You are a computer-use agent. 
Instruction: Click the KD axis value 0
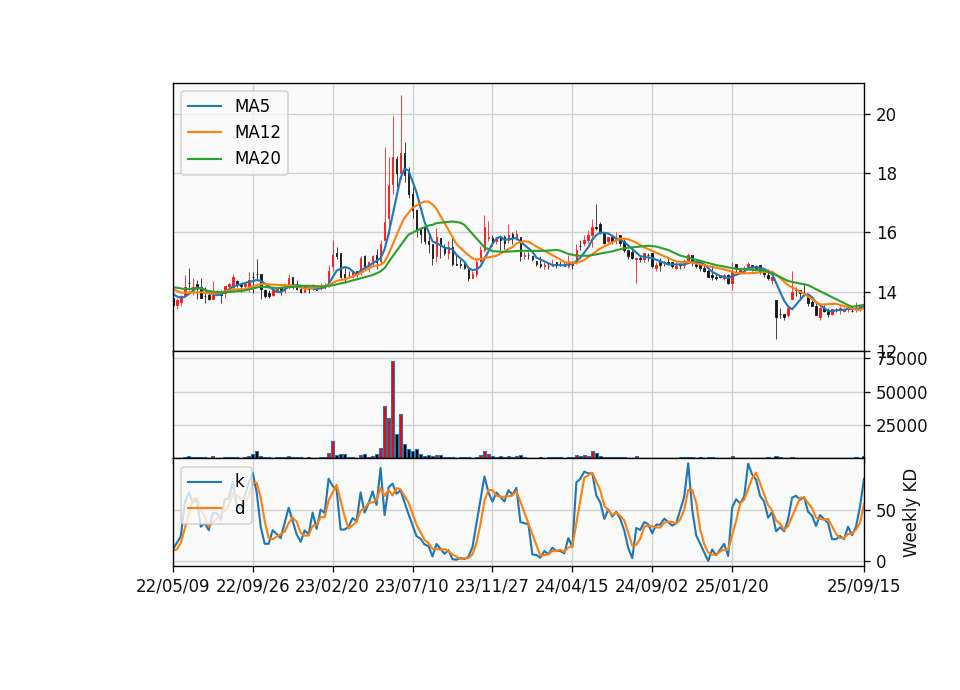click(x=881, y=561)
